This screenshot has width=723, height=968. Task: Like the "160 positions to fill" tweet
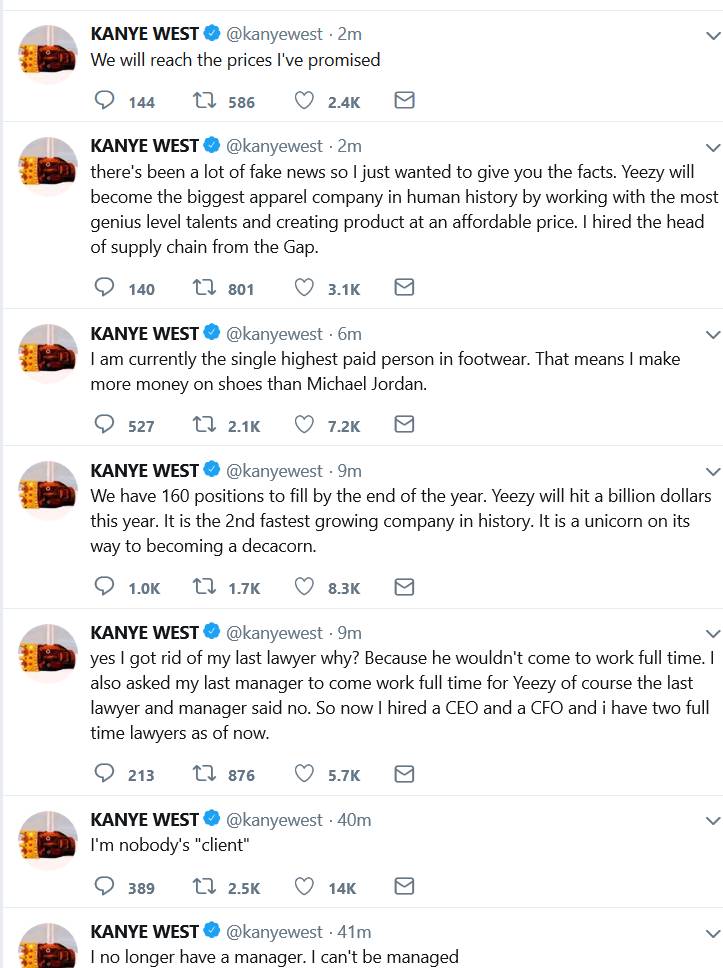point(304,587)
